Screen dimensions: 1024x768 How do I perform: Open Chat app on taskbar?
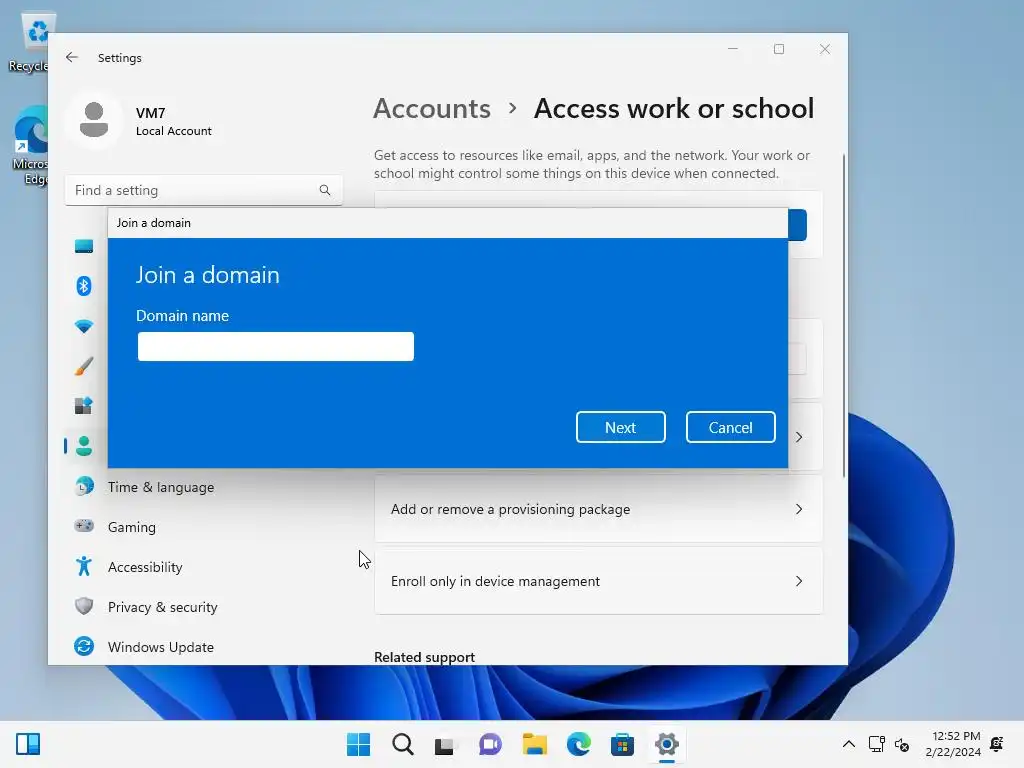click(490, 744)
